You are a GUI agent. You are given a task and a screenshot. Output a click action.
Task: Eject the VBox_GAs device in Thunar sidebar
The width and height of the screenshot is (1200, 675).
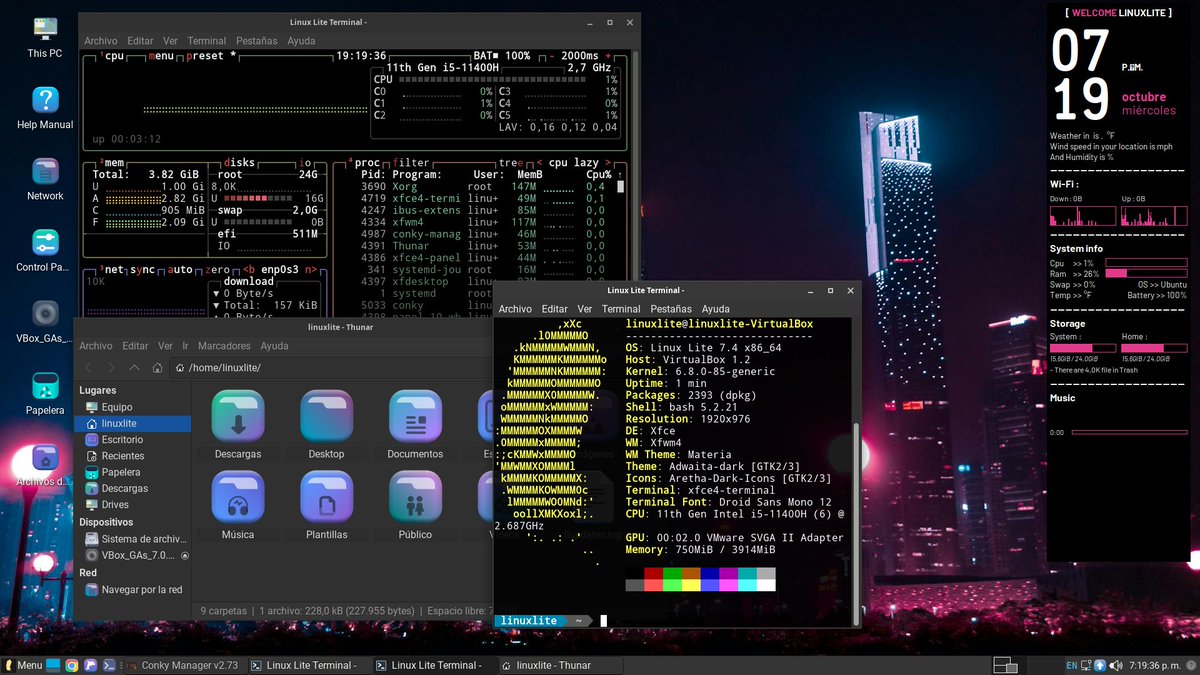(x=184, y=555)
